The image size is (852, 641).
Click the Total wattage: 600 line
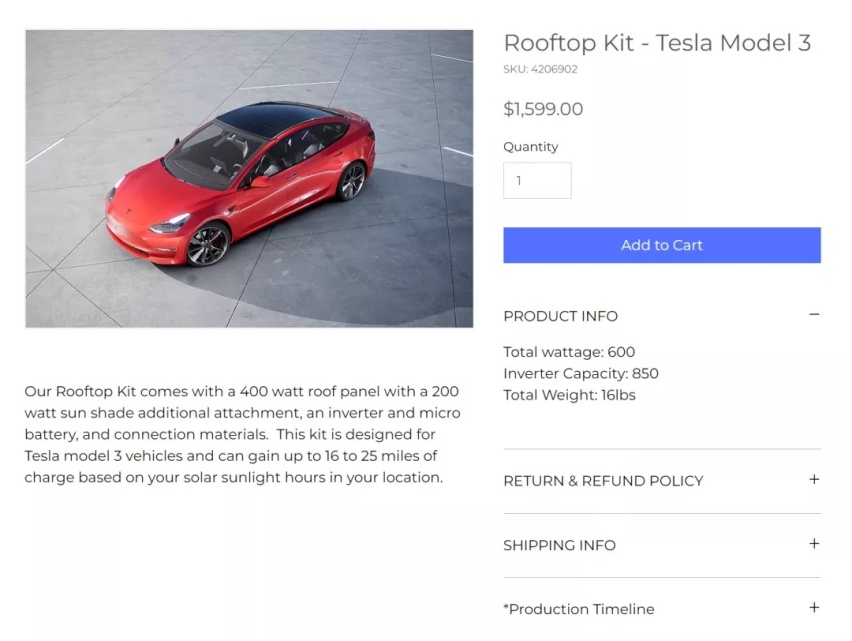tap(569, 352)
